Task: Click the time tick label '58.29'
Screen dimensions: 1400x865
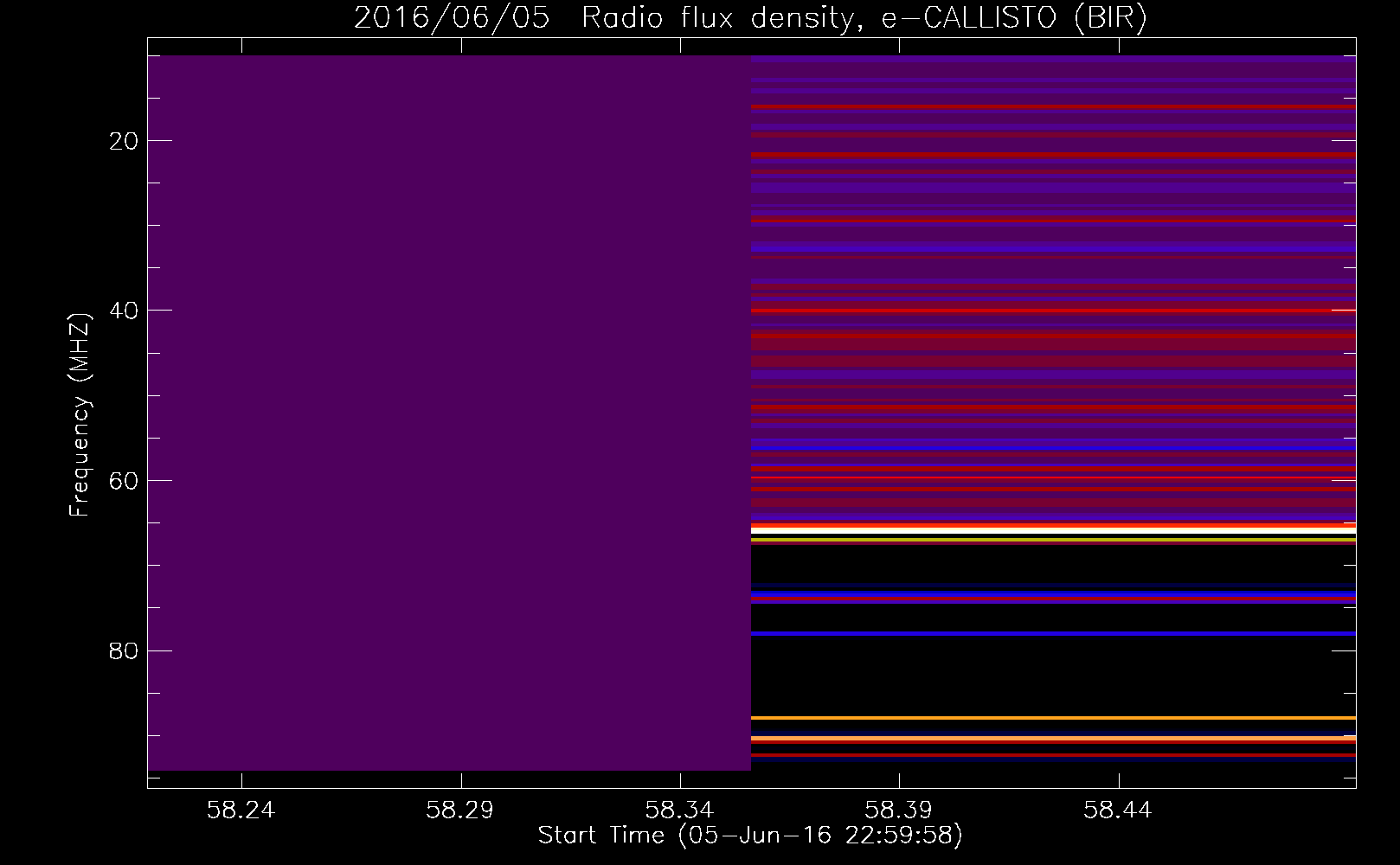Action: (x=460, y=810)
